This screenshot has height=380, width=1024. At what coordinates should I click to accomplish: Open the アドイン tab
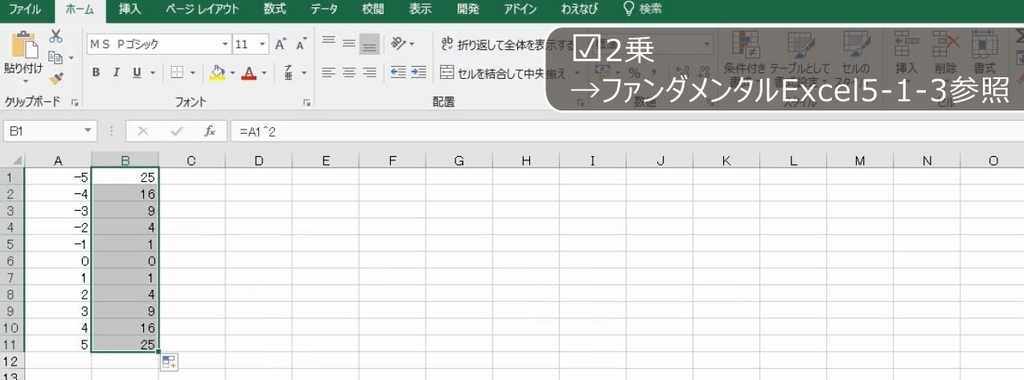(520, 9)
